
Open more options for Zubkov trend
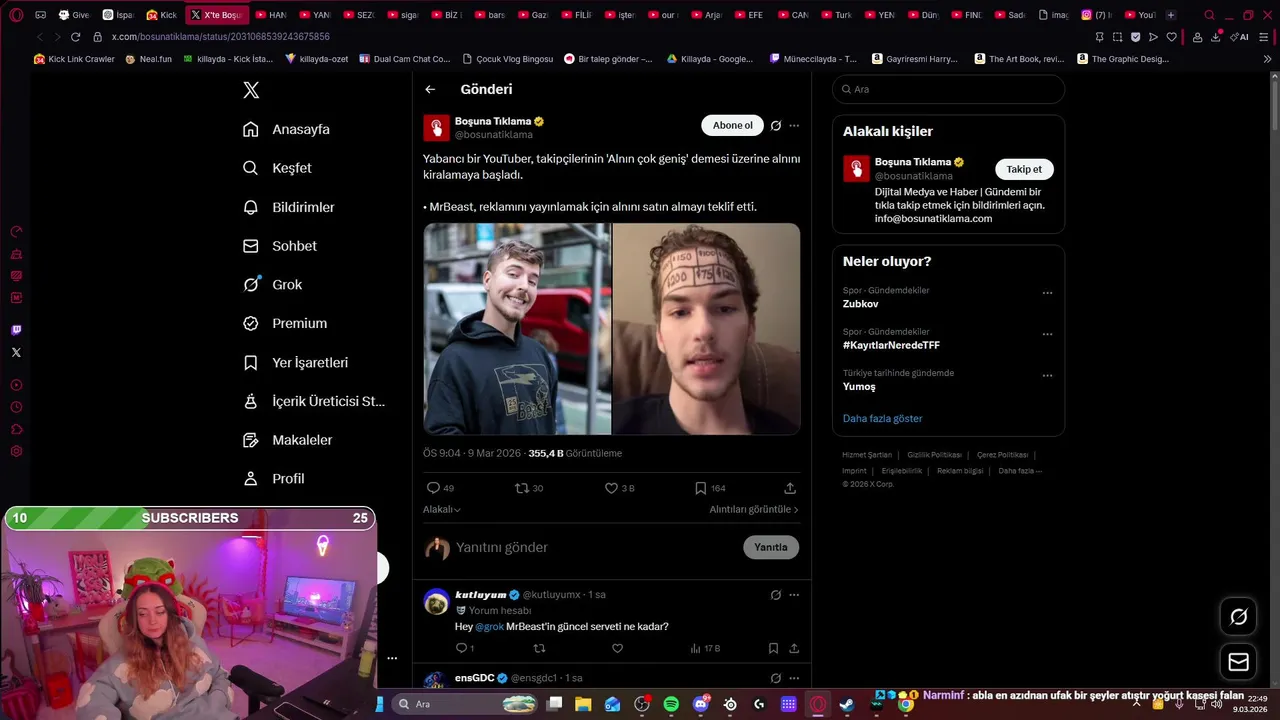click(x=1047, y=293)
